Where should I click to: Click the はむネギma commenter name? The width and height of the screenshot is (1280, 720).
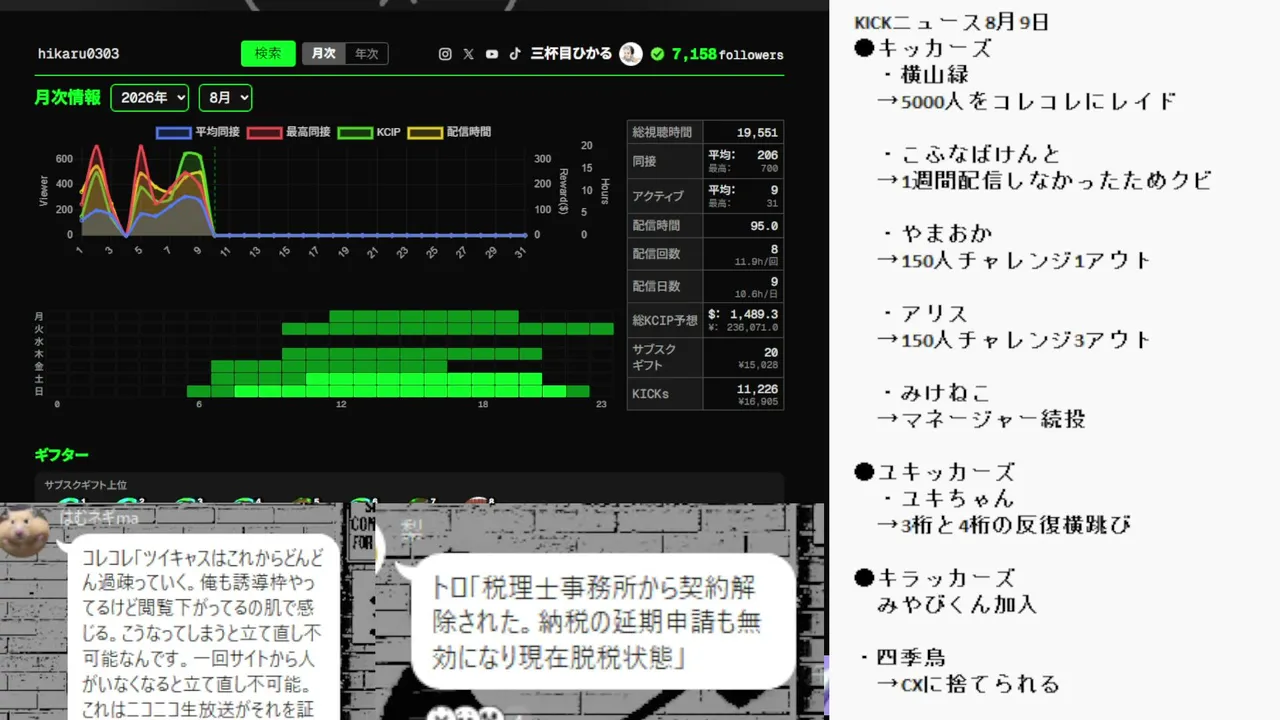coord(99,517)
